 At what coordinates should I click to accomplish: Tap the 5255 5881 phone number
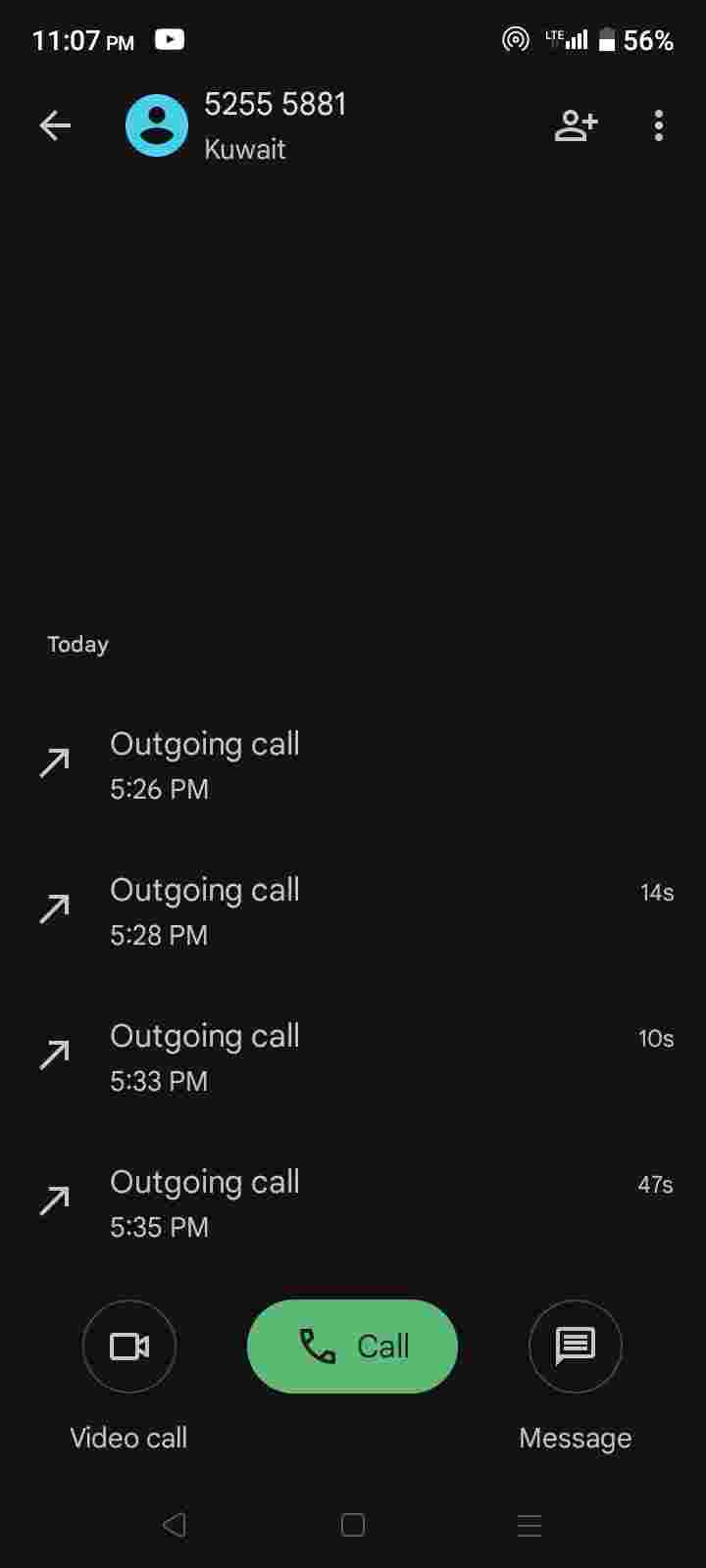(x=276, y=105)
